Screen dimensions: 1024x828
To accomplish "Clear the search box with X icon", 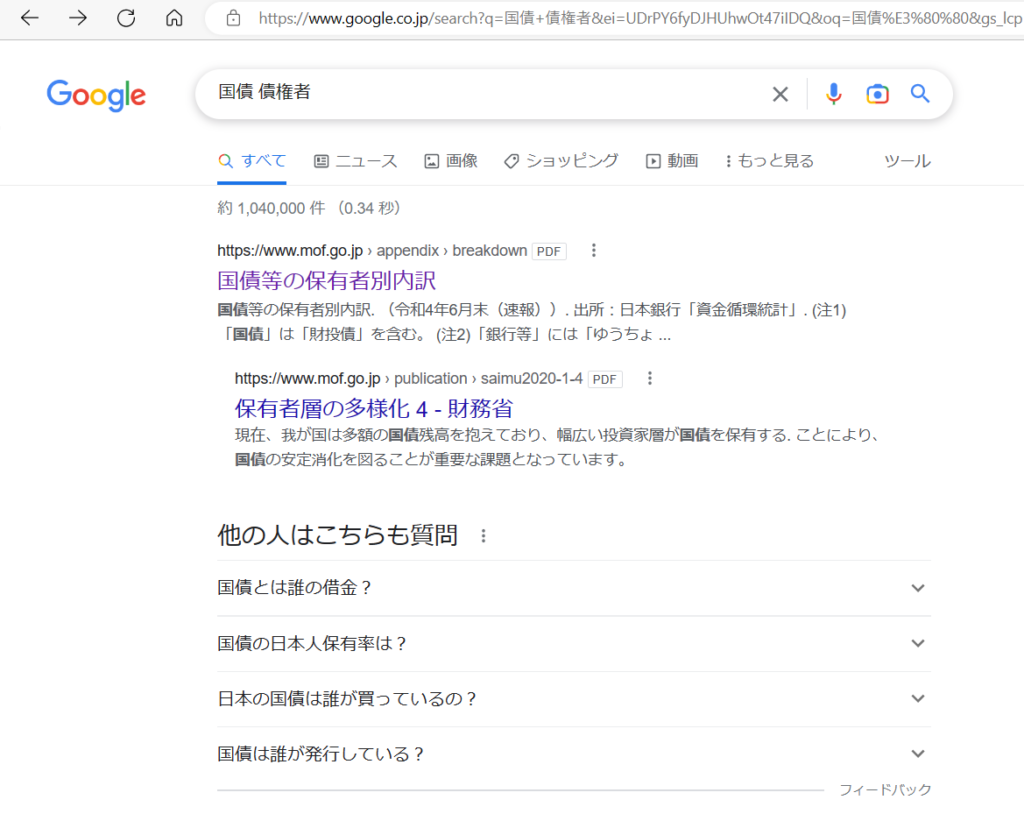I will (x=780, y=94).
